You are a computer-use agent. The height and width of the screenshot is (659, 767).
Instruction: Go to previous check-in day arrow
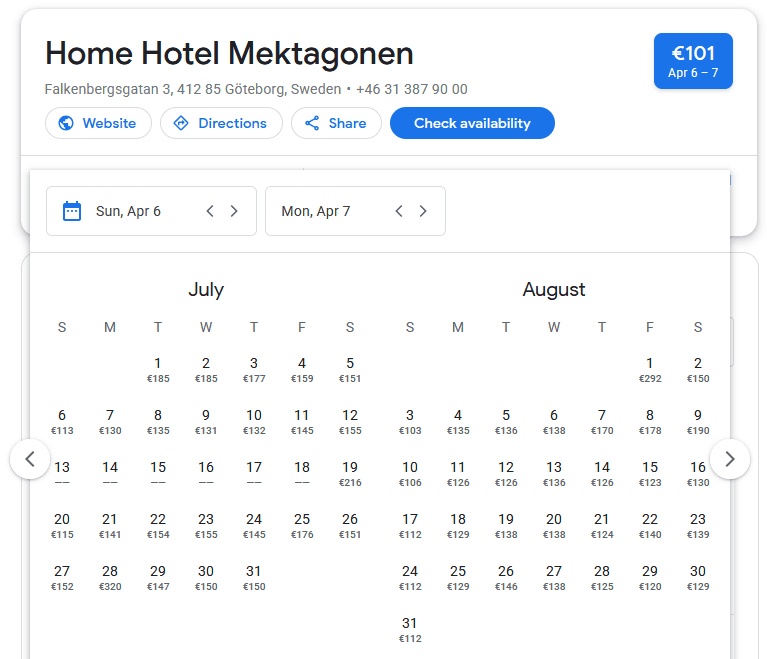point(210,211)
